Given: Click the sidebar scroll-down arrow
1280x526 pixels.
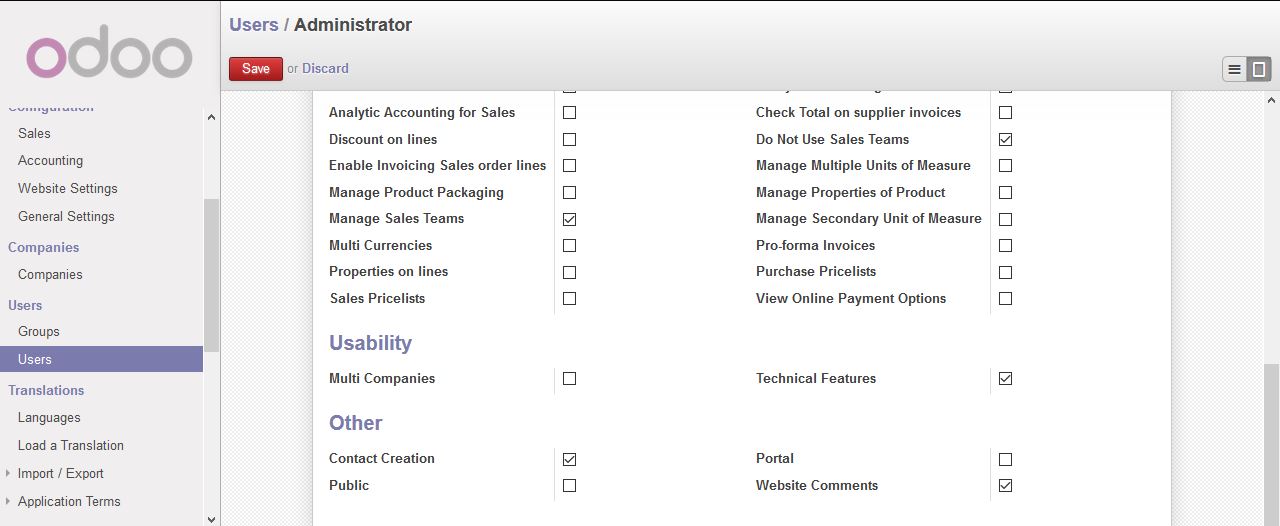Looking at the screenshot, I should pyautogui.click(x=211, y=518).
